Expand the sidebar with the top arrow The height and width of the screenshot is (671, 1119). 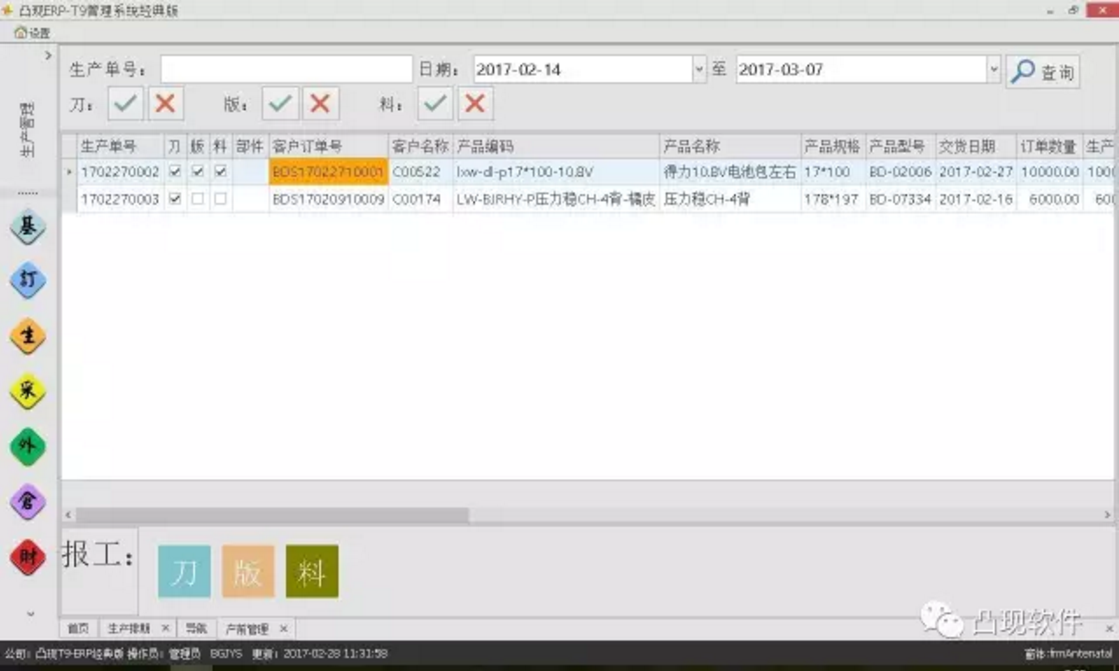coord(47,56)
